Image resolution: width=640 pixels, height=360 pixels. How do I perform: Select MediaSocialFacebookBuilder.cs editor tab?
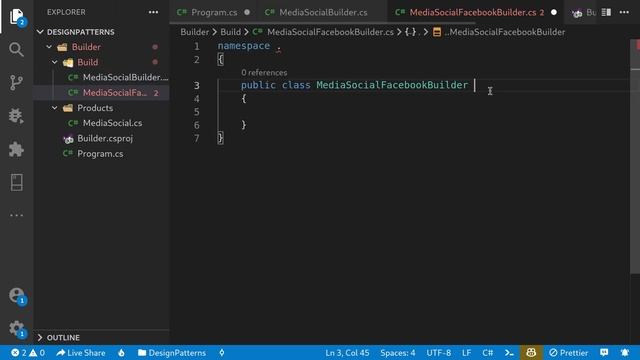(476, 12)
